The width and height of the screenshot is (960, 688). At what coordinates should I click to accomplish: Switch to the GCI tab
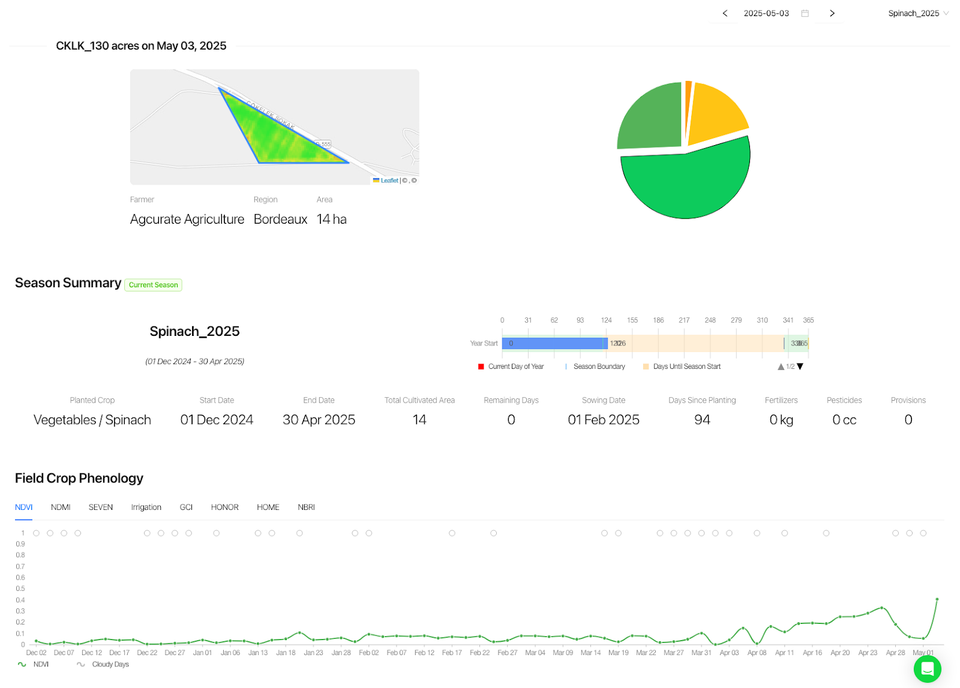point(186,507)
